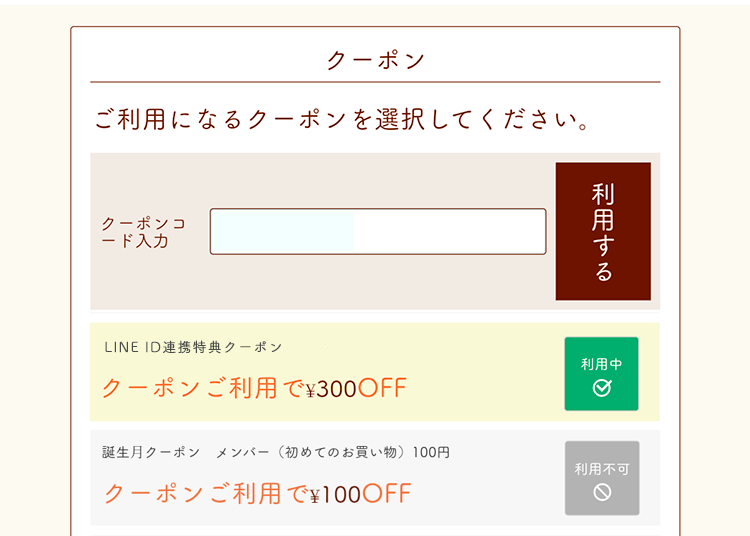The width and height of the screenshot is (750, 536).
Task: Click the prohibited icon on birthday coupon
Action: click(x=602, y=492)
